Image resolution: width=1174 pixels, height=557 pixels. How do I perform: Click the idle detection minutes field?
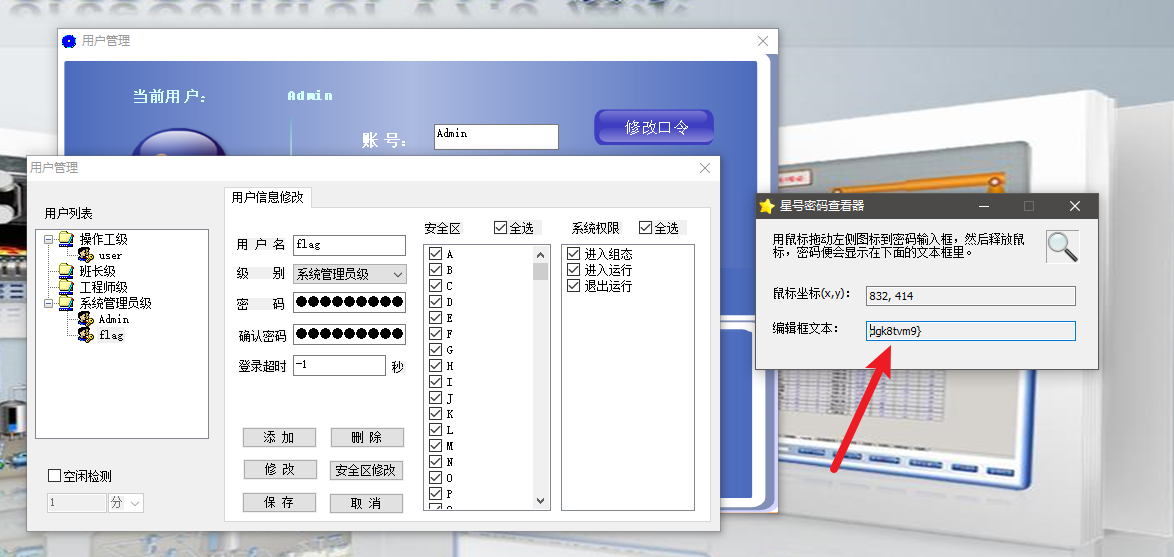pos(76,503)
